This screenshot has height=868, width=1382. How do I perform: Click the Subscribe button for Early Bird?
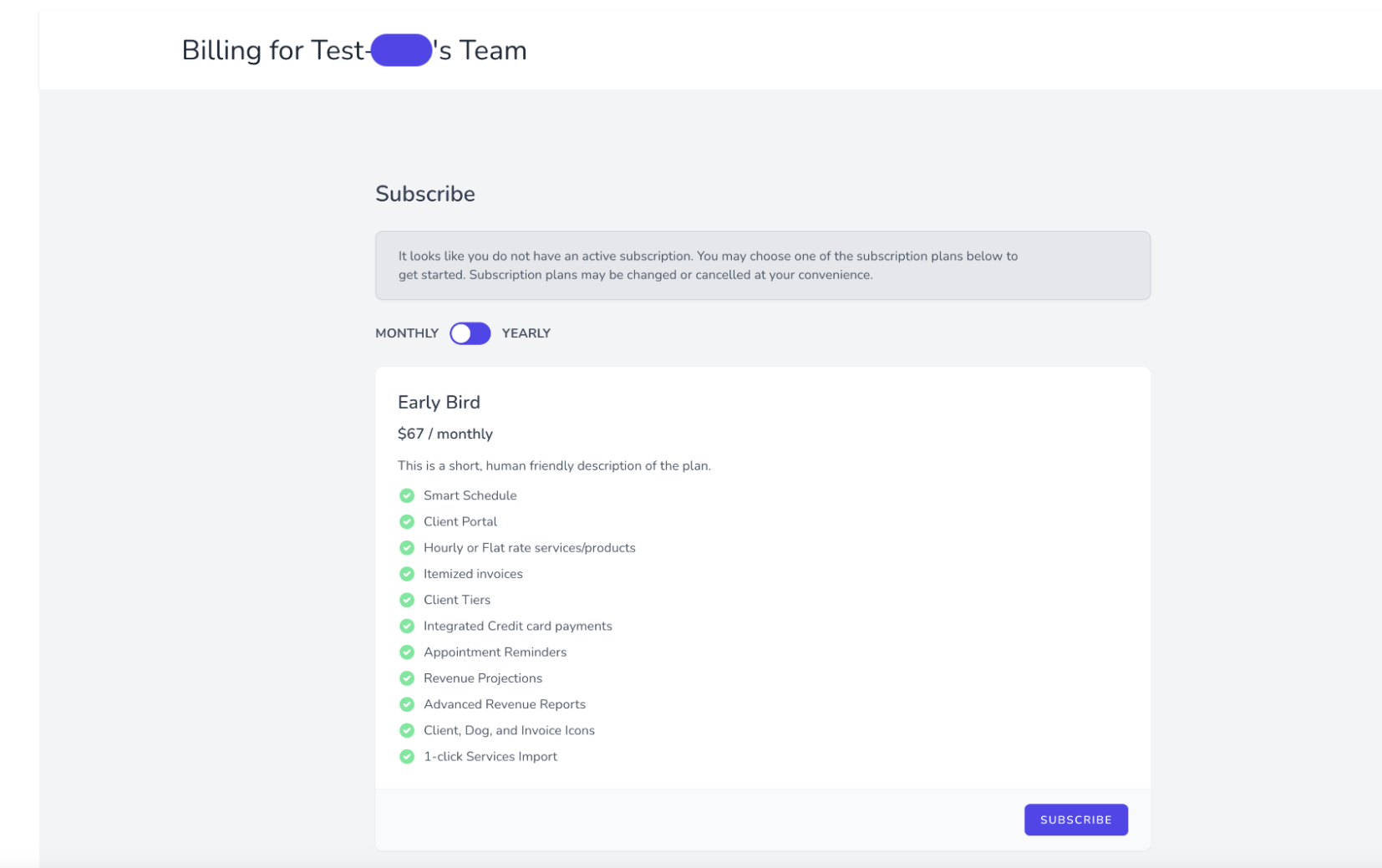1075,820
